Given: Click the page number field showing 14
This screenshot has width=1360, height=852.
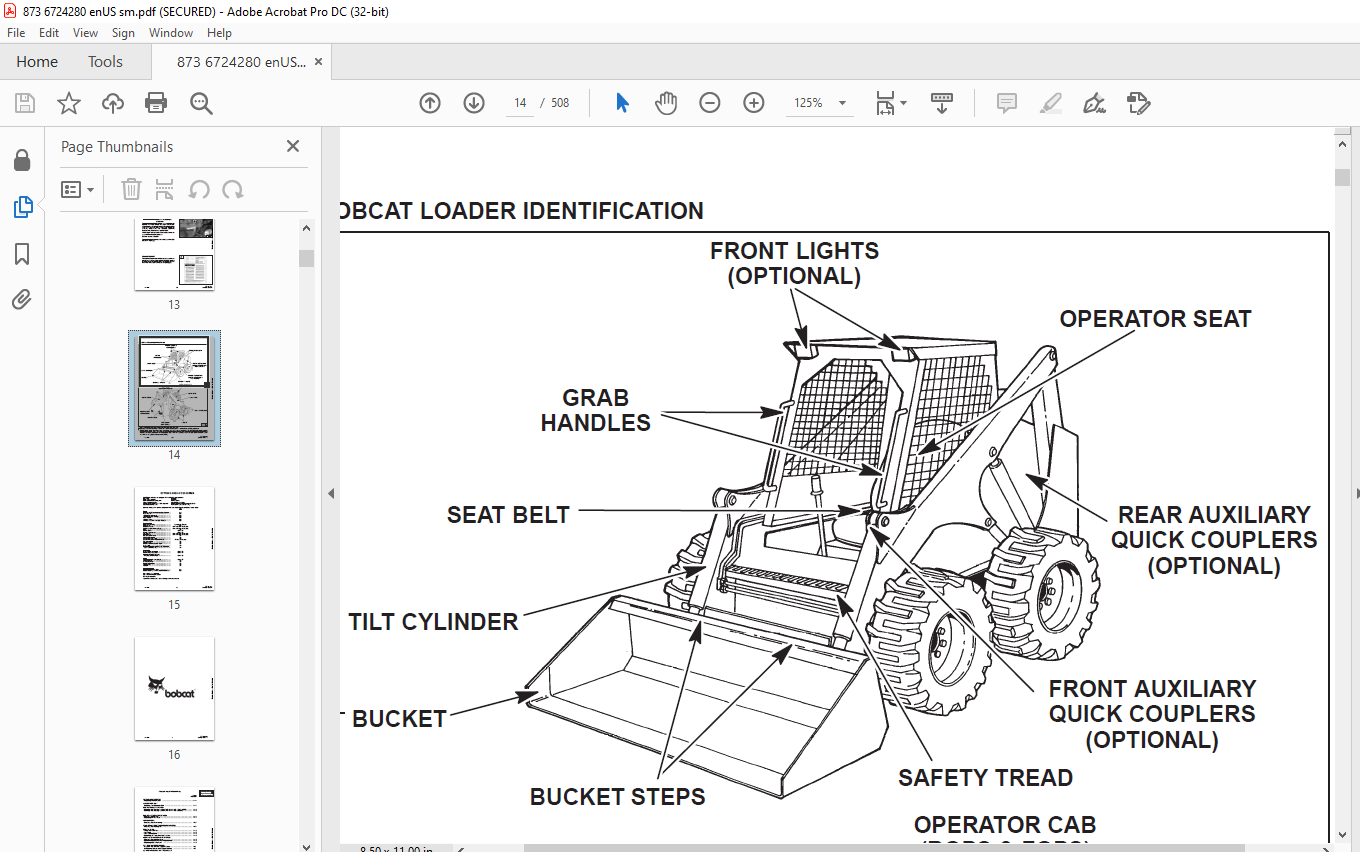Looking at the screenshot, I should [x=520, y=103].
